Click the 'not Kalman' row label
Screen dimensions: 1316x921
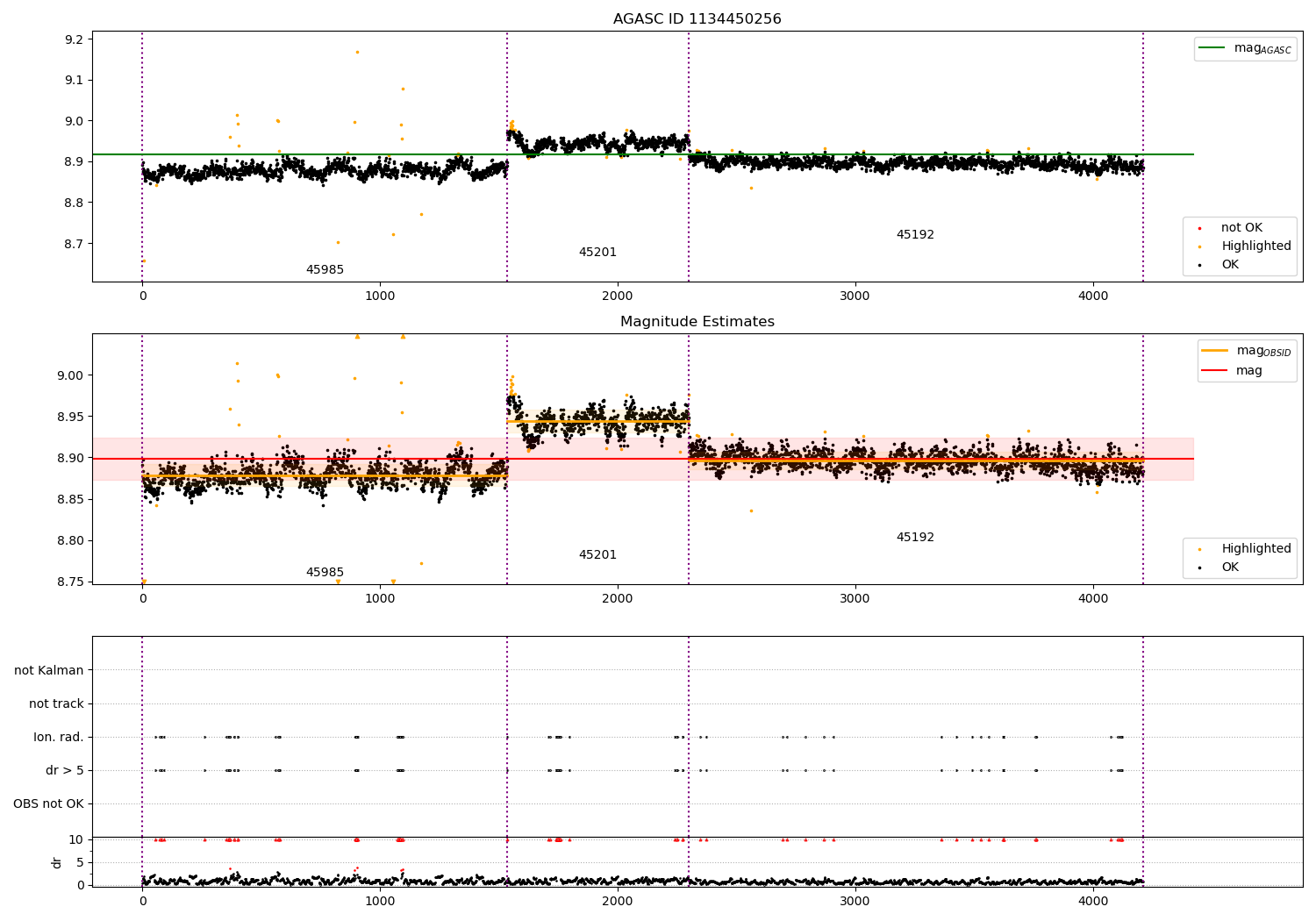pos(49,671)
